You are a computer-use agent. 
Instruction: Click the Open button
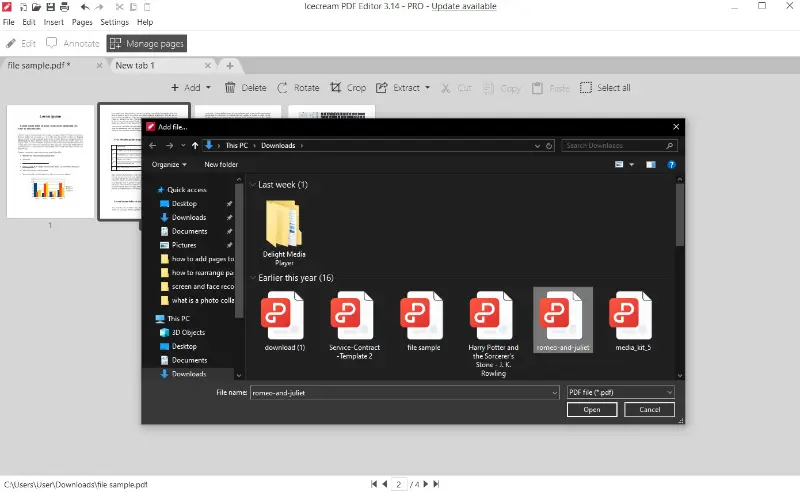point(592,409)
